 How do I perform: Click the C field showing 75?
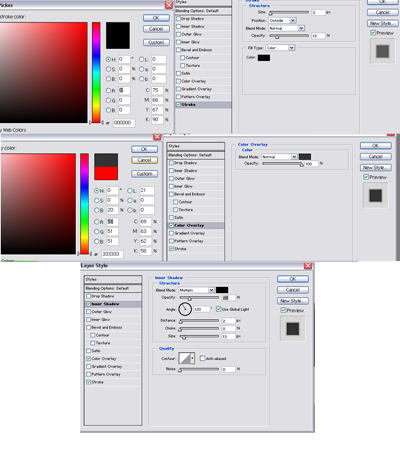(157, 90)
